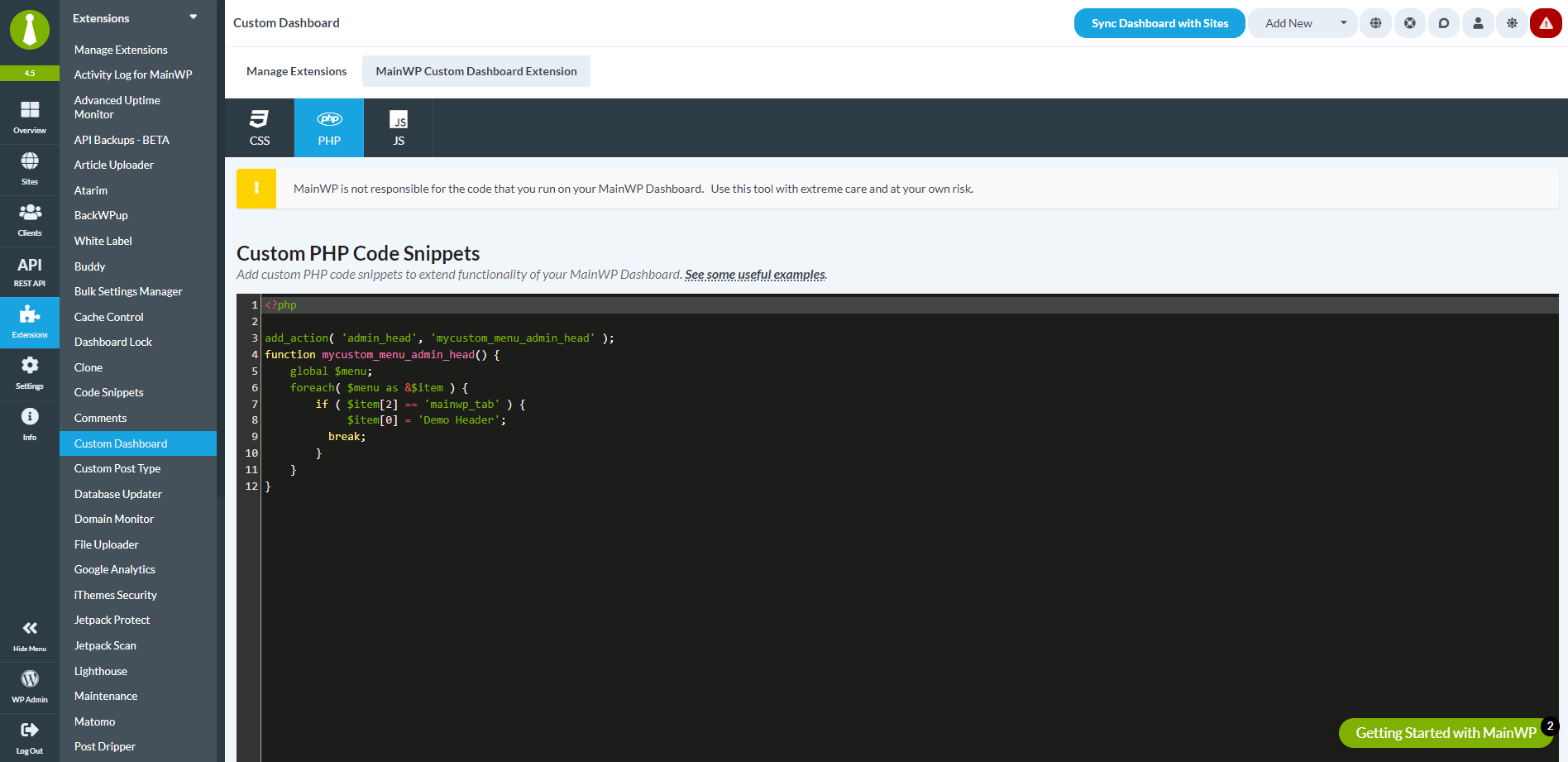Switch to the CSS snippets tab
The width and height of the screenshot is (1568, 762).
pos(260,128)
